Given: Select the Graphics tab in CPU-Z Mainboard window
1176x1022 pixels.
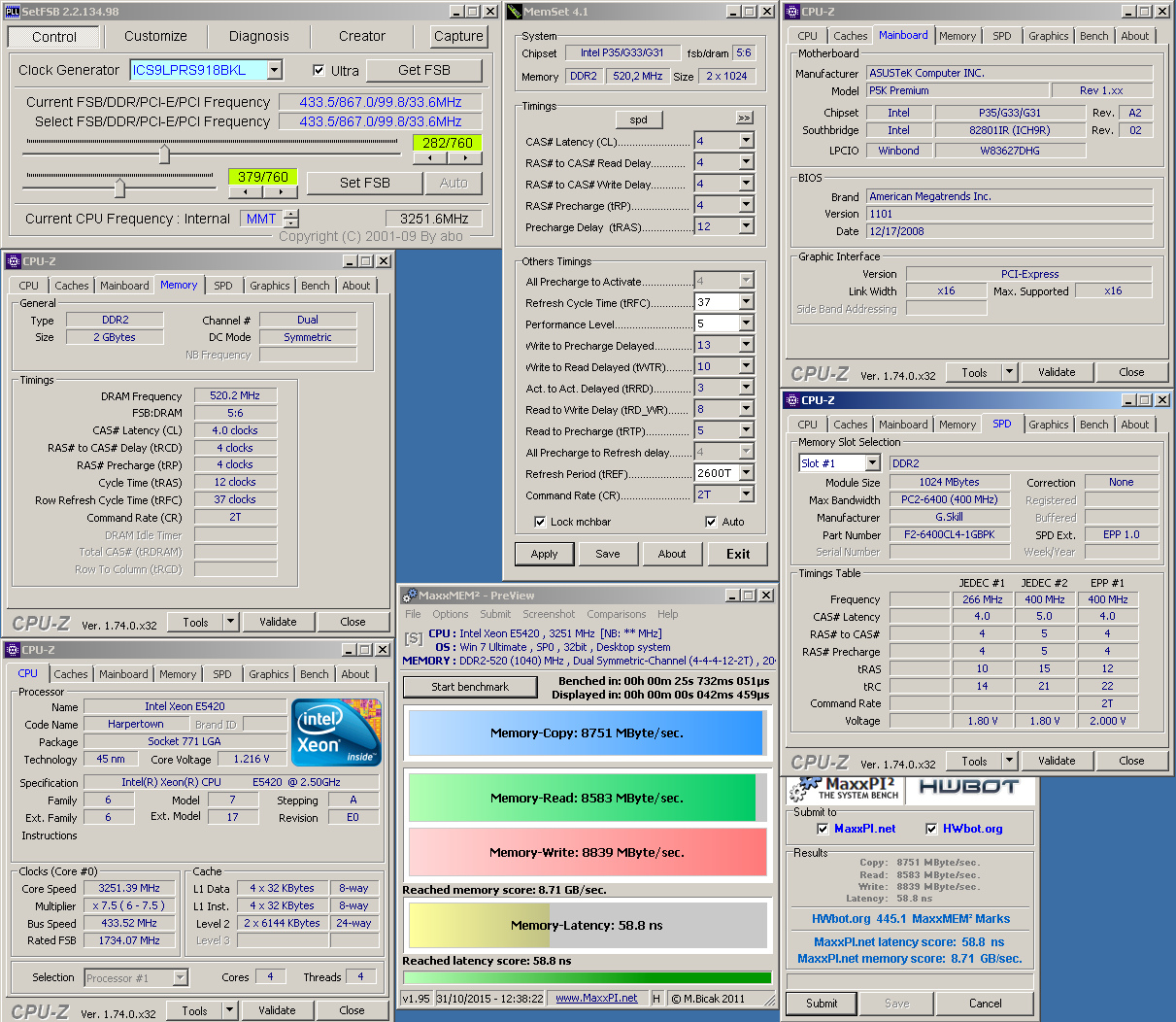Looking at the screenshot, I should pyautogui.click(x=1049, y=36).
